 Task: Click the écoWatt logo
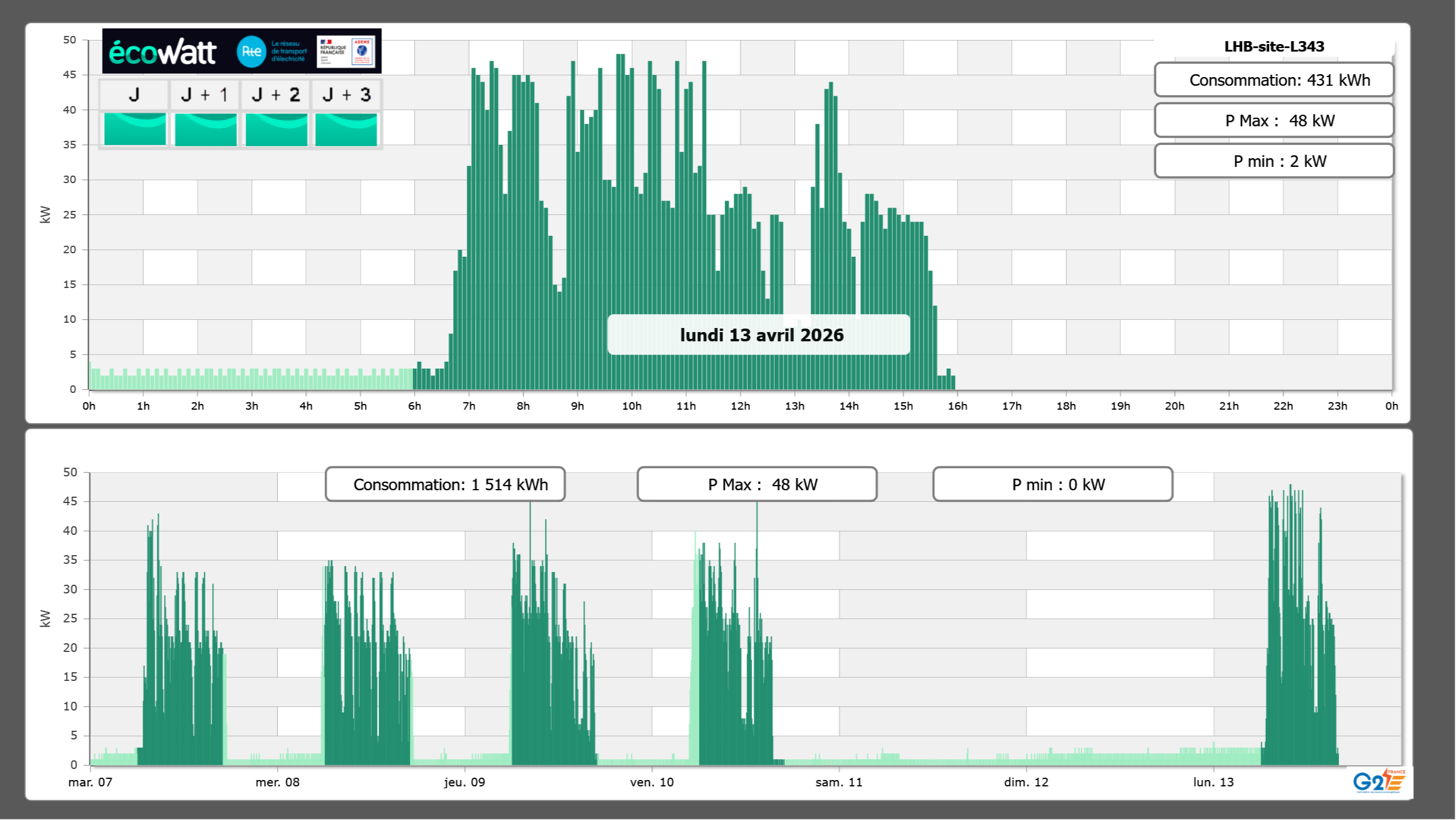click(x=163, y=52)
